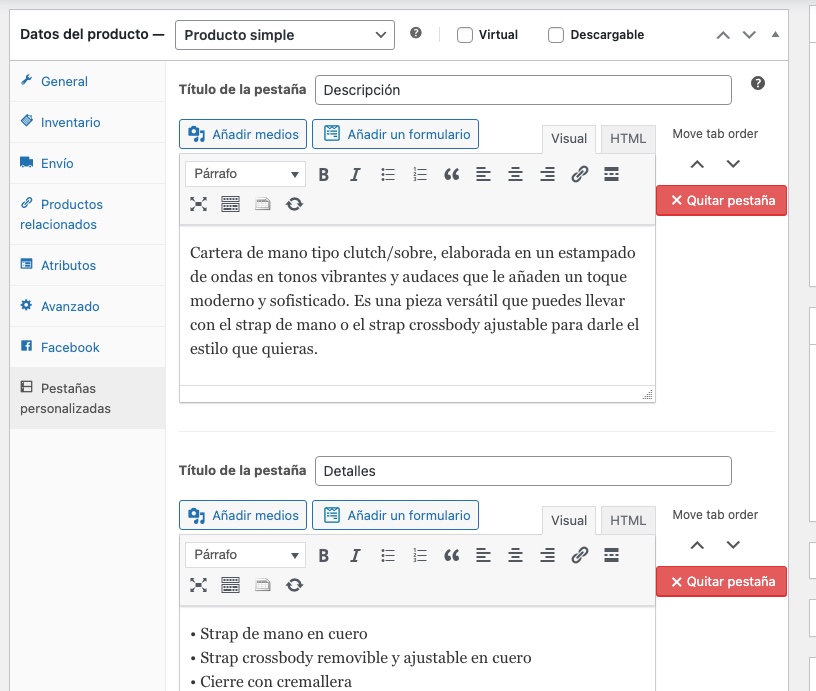Image resolution: width=816 pixels, height=691 pixels.
Task: Click Añadir un formulario above Descripción editor
Action: (x=396, y=134)
